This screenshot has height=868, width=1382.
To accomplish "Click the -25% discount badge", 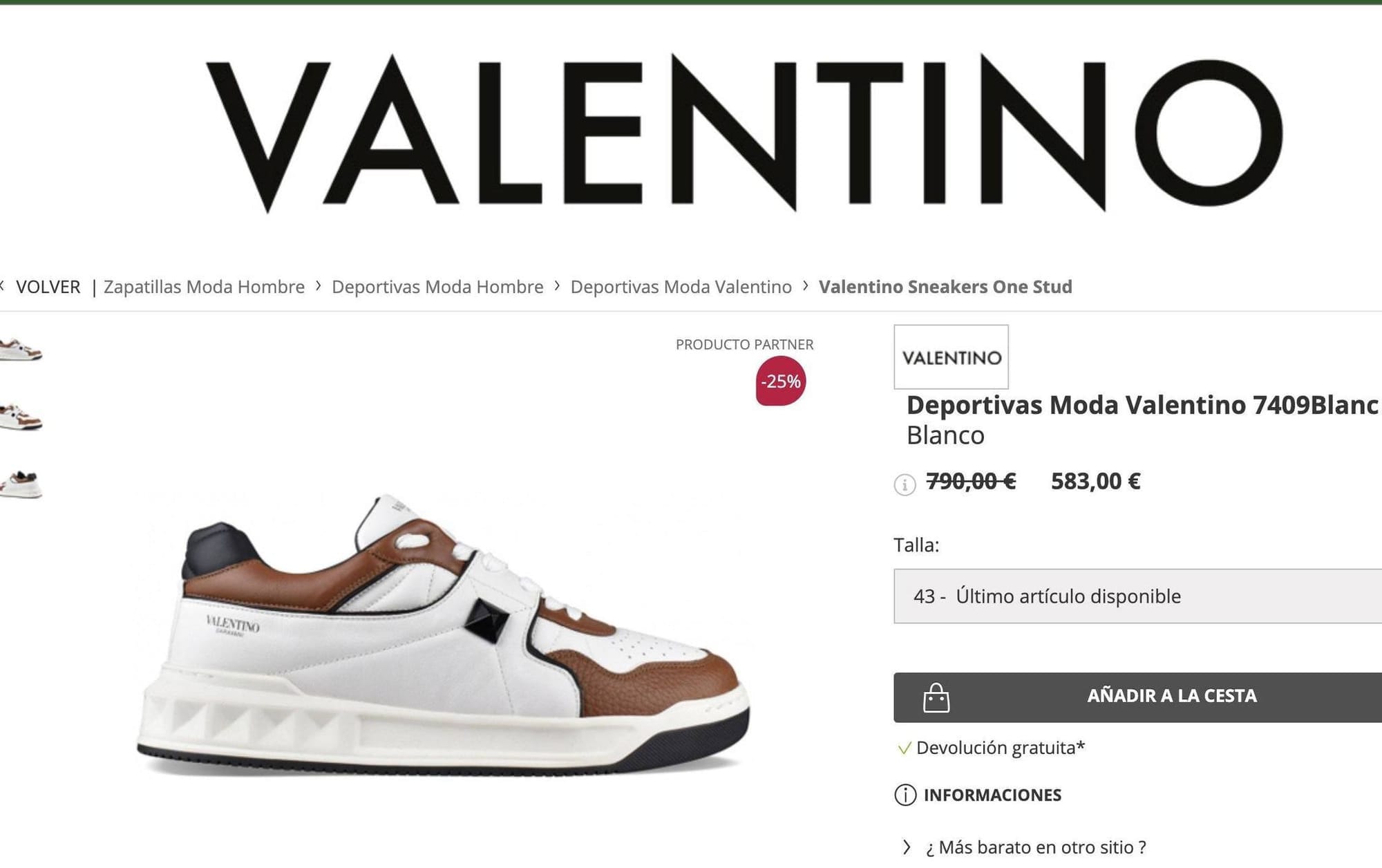I will coord(781,381).
